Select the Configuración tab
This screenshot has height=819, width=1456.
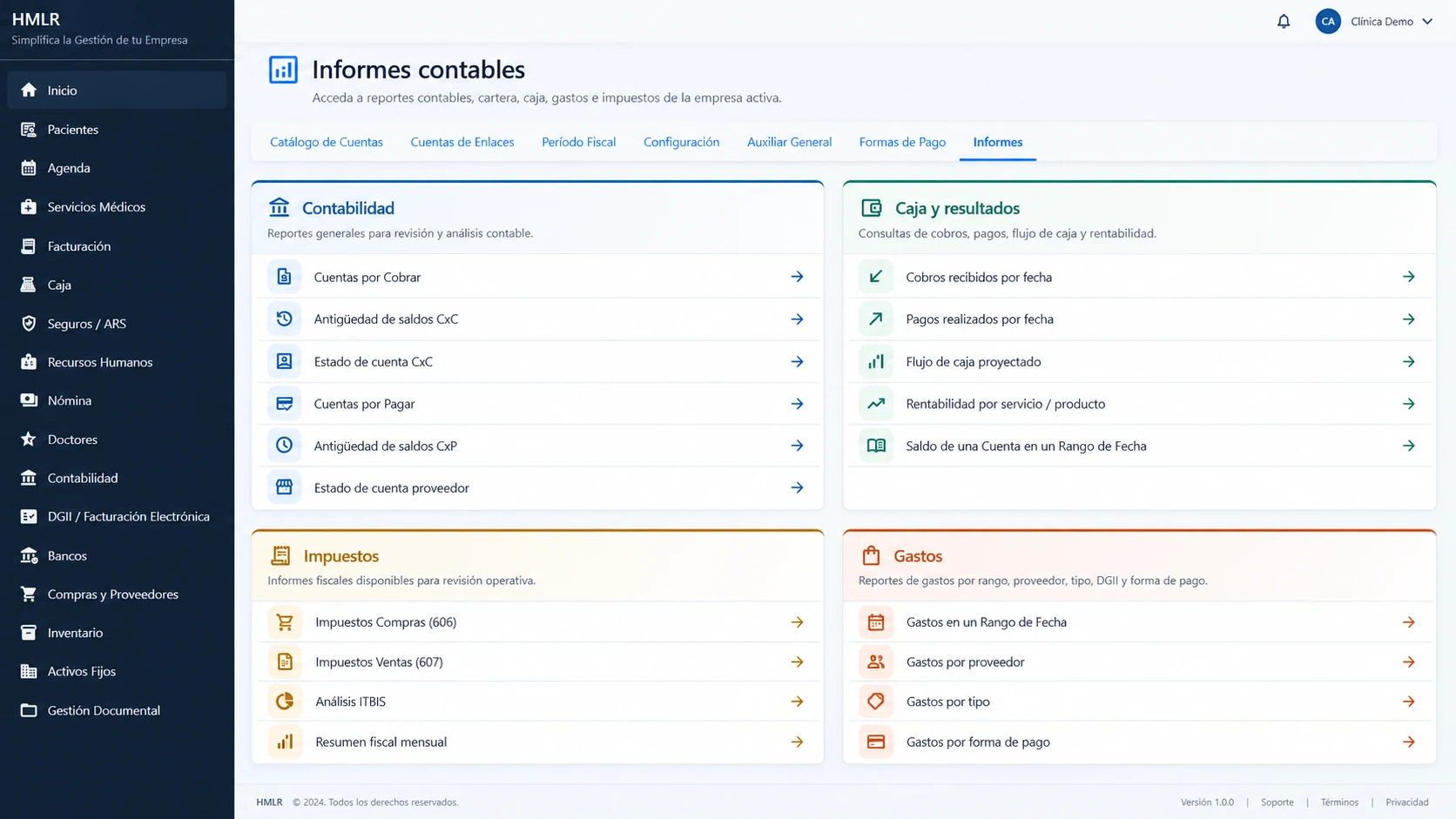coord(681,142)
